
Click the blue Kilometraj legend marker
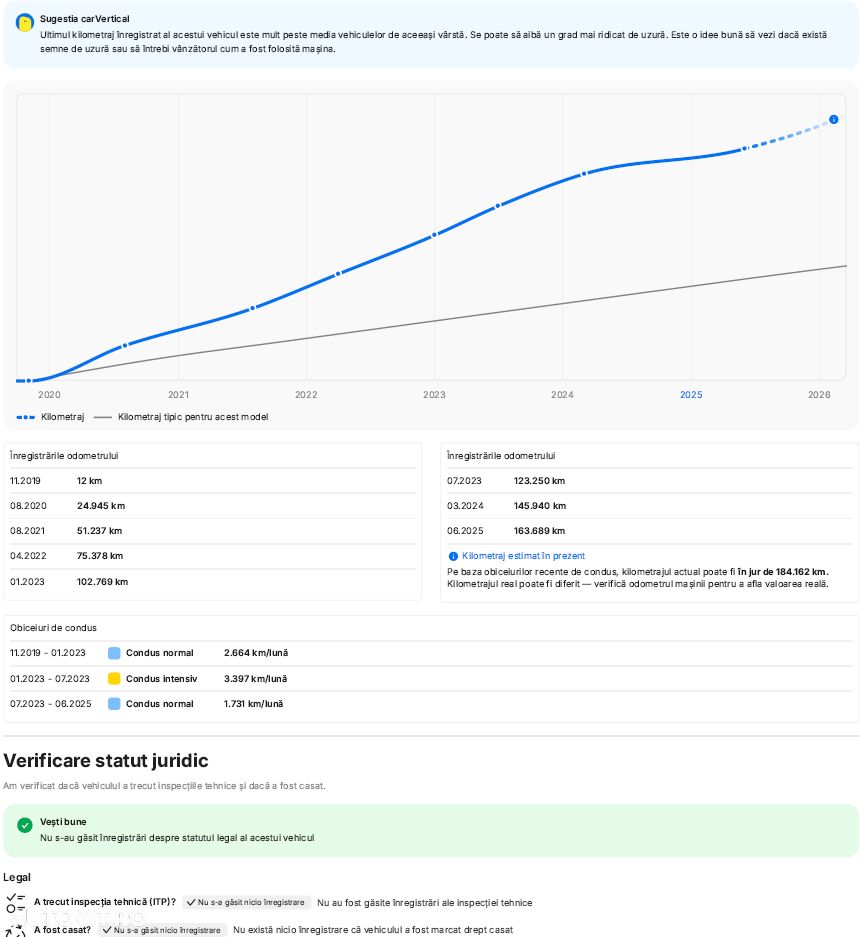pos(25,417)
